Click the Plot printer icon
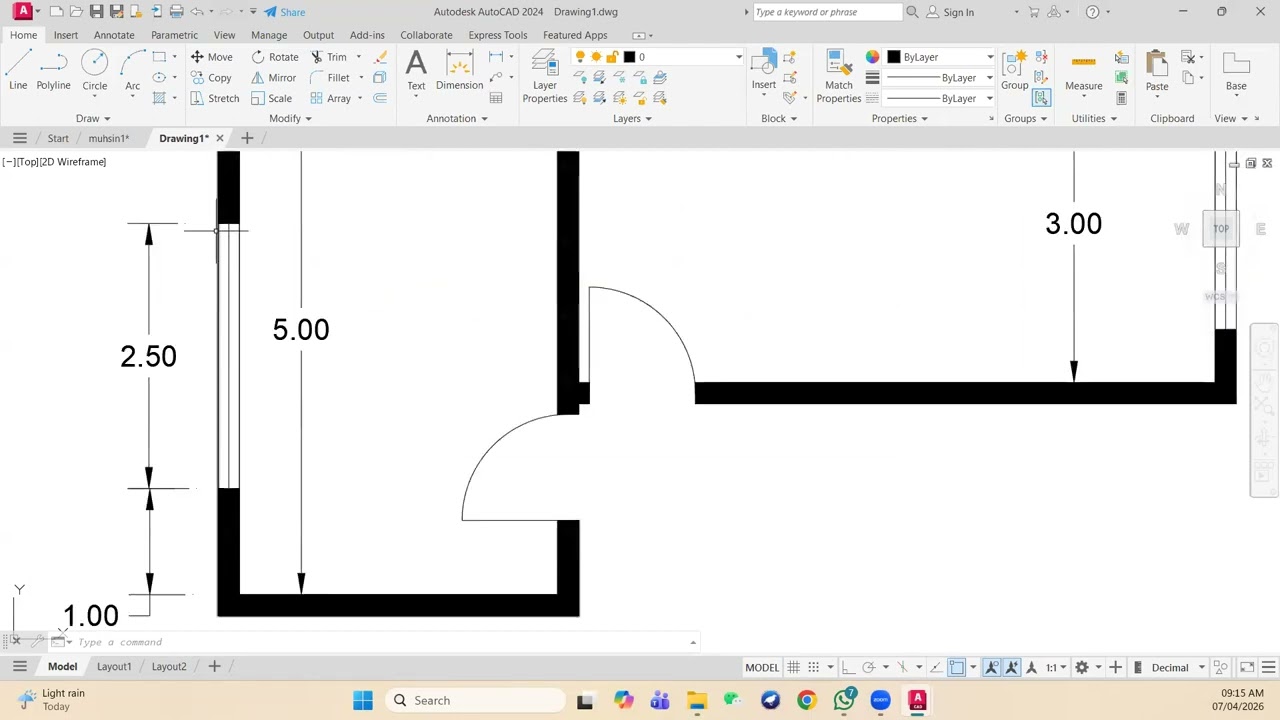Viewport: 1280px width, 720px height. pos(176,12)
